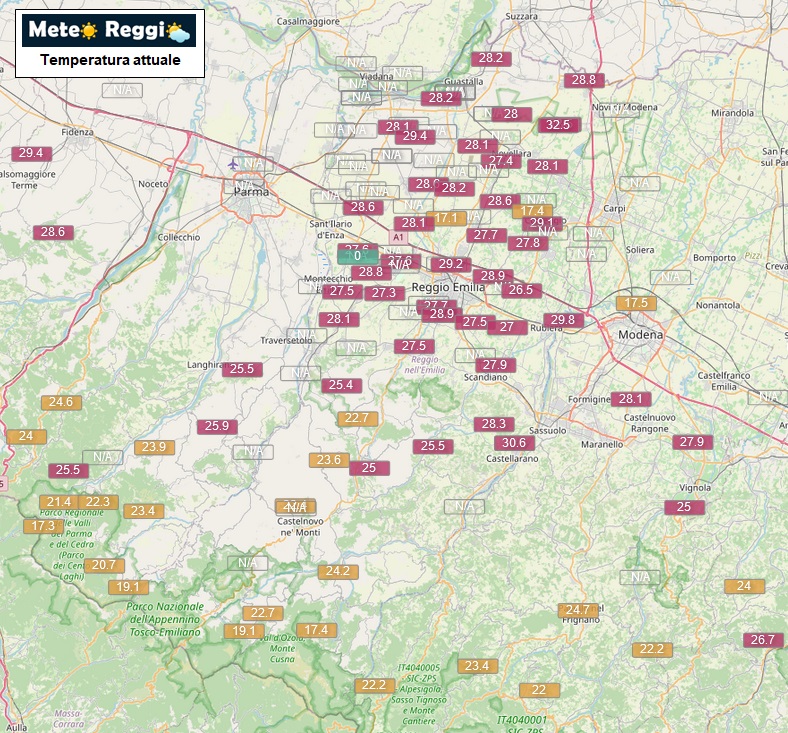Click the orange 17.1 station marker

pos(446,218)
